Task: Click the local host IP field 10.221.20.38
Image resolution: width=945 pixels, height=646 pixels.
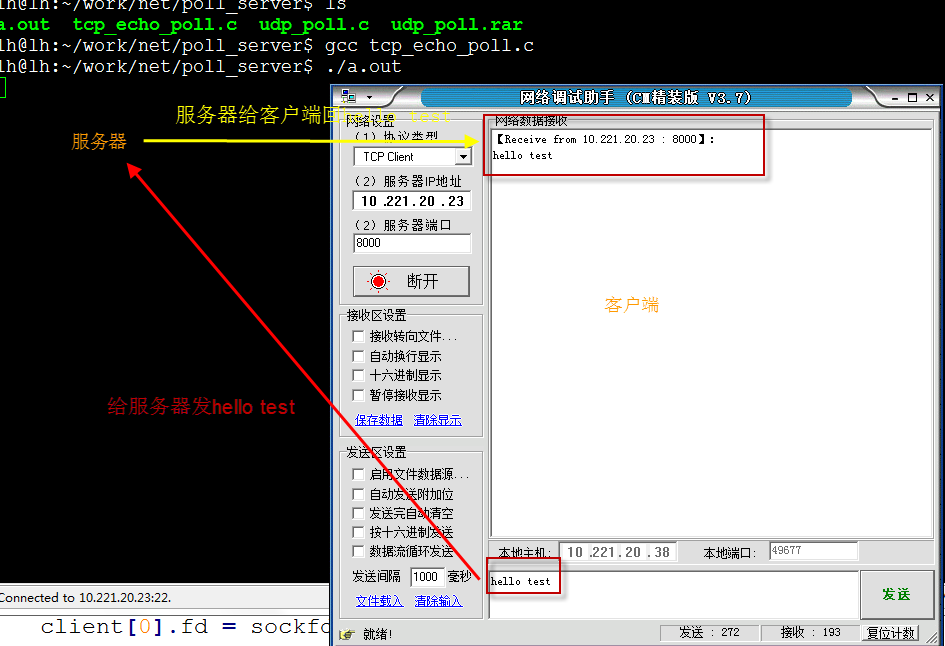Action: (x=618, y=552)
